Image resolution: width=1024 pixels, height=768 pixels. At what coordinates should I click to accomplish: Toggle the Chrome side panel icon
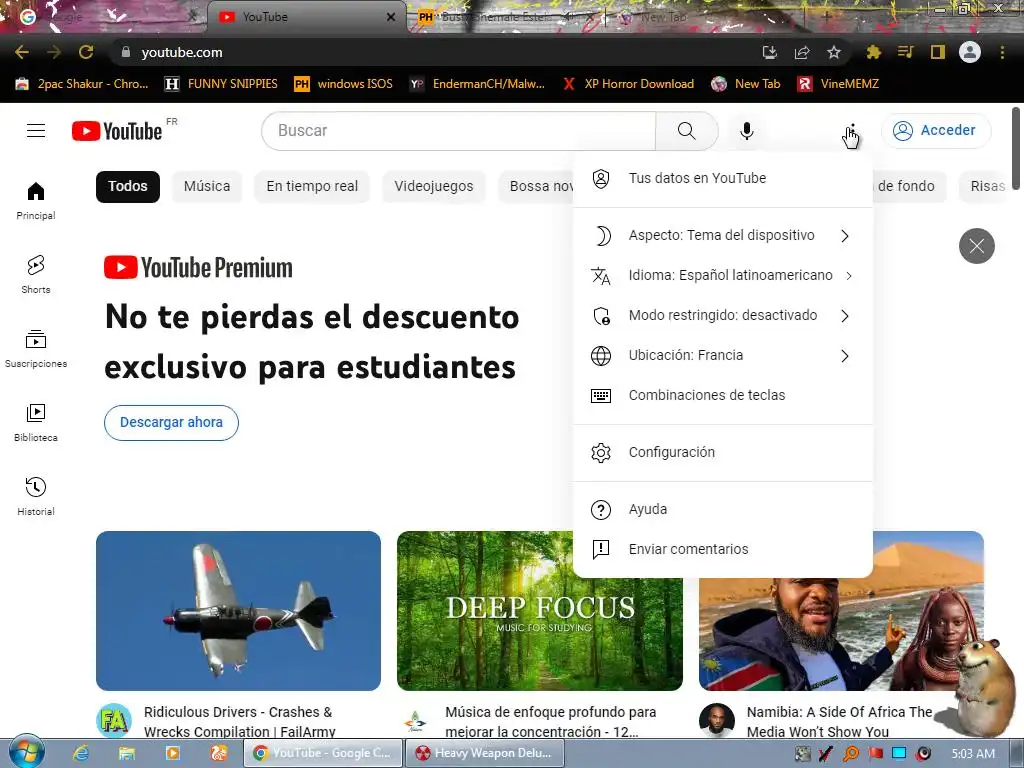coord(937,52)
